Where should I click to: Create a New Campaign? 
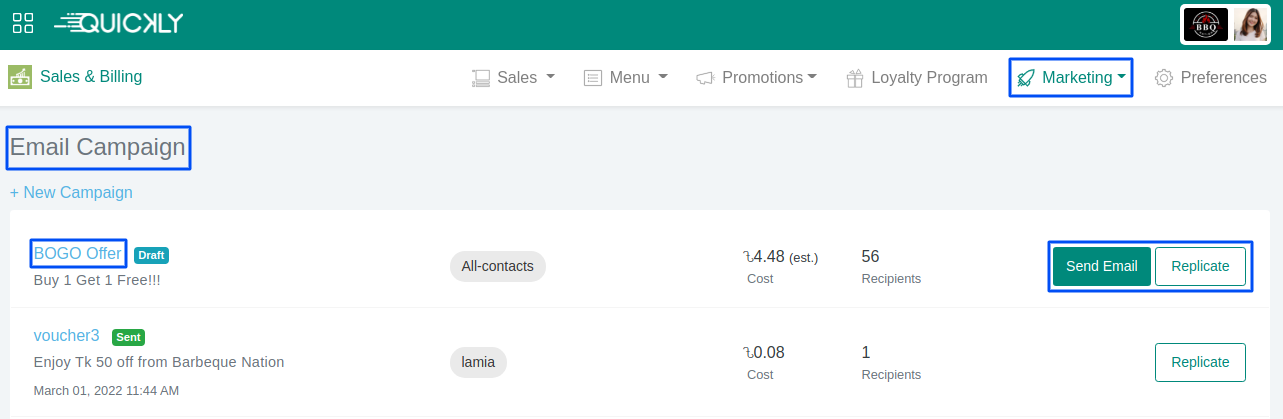coord(71,192)
